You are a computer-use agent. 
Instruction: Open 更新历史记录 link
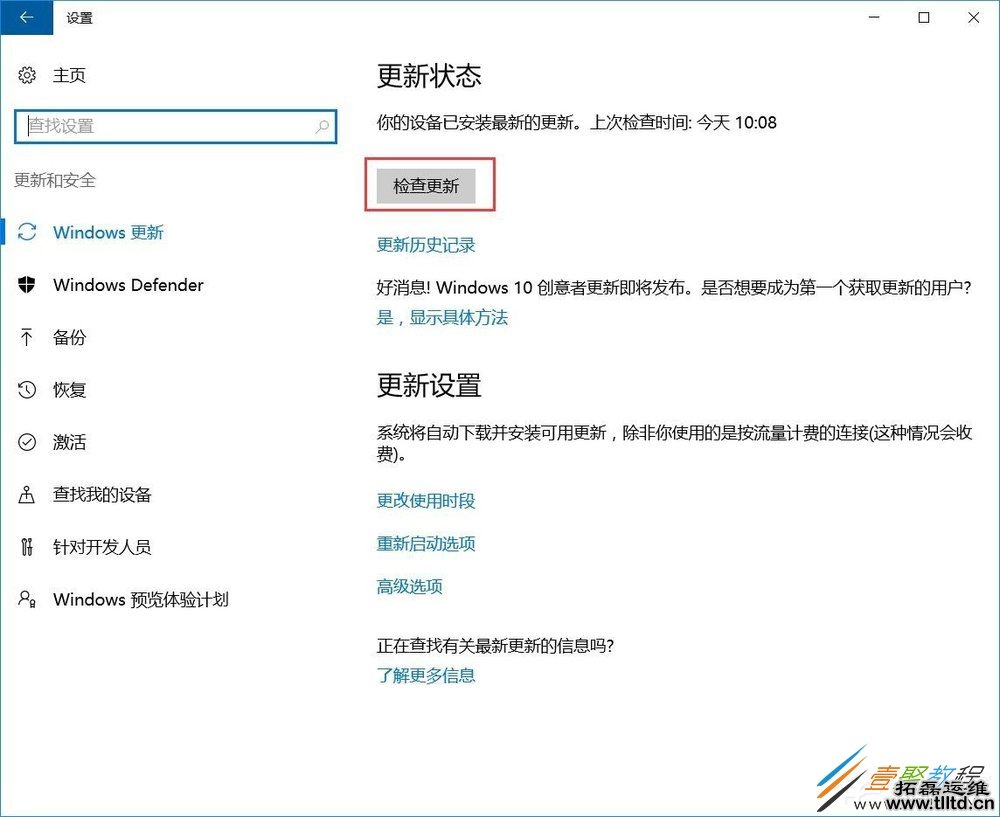pos(426,244)
